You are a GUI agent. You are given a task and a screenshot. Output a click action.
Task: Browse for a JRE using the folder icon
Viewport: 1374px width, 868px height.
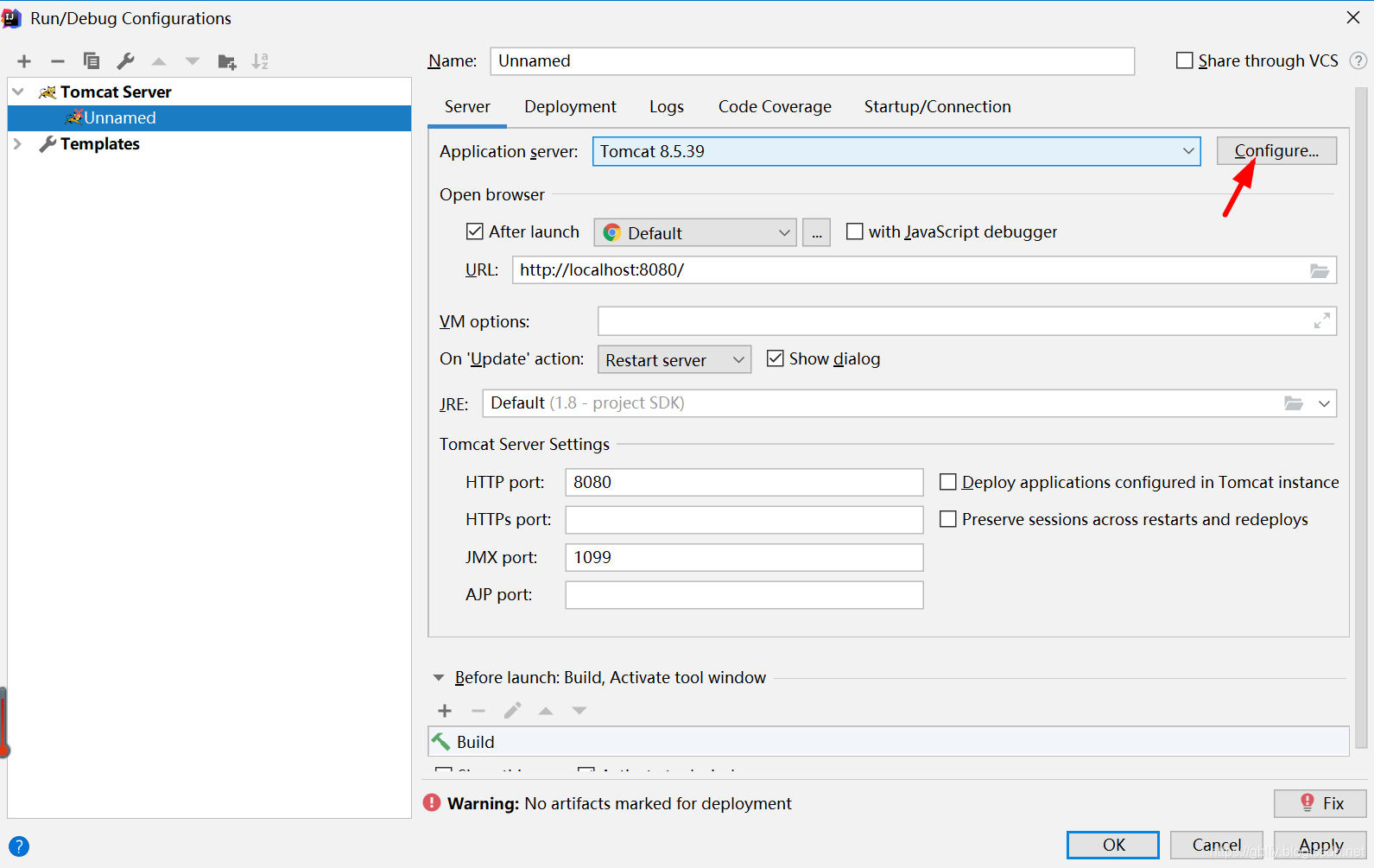pyautogui.click(x=1293, y=403)
